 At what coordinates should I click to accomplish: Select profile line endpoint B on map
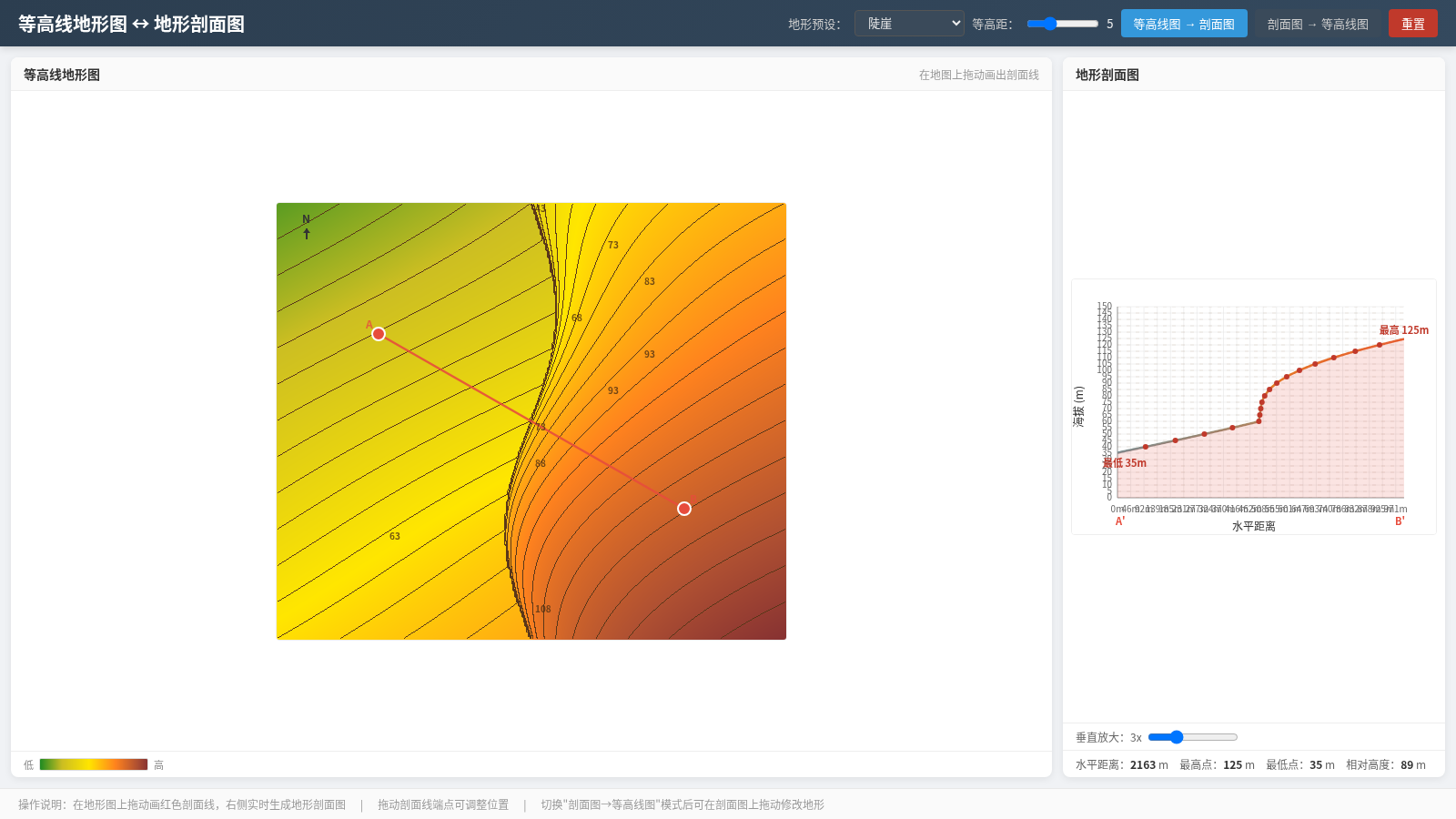[x=684, y=509]
